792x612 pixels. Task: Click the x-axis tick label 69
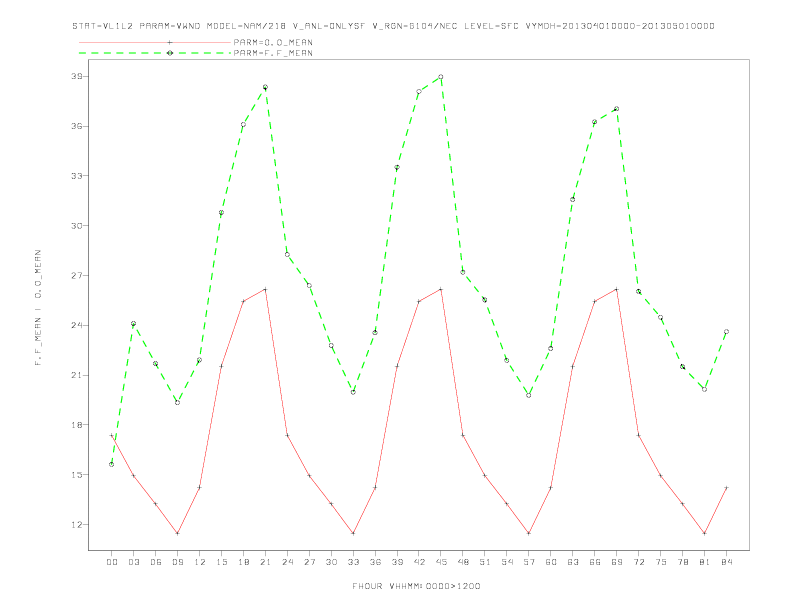617,562
